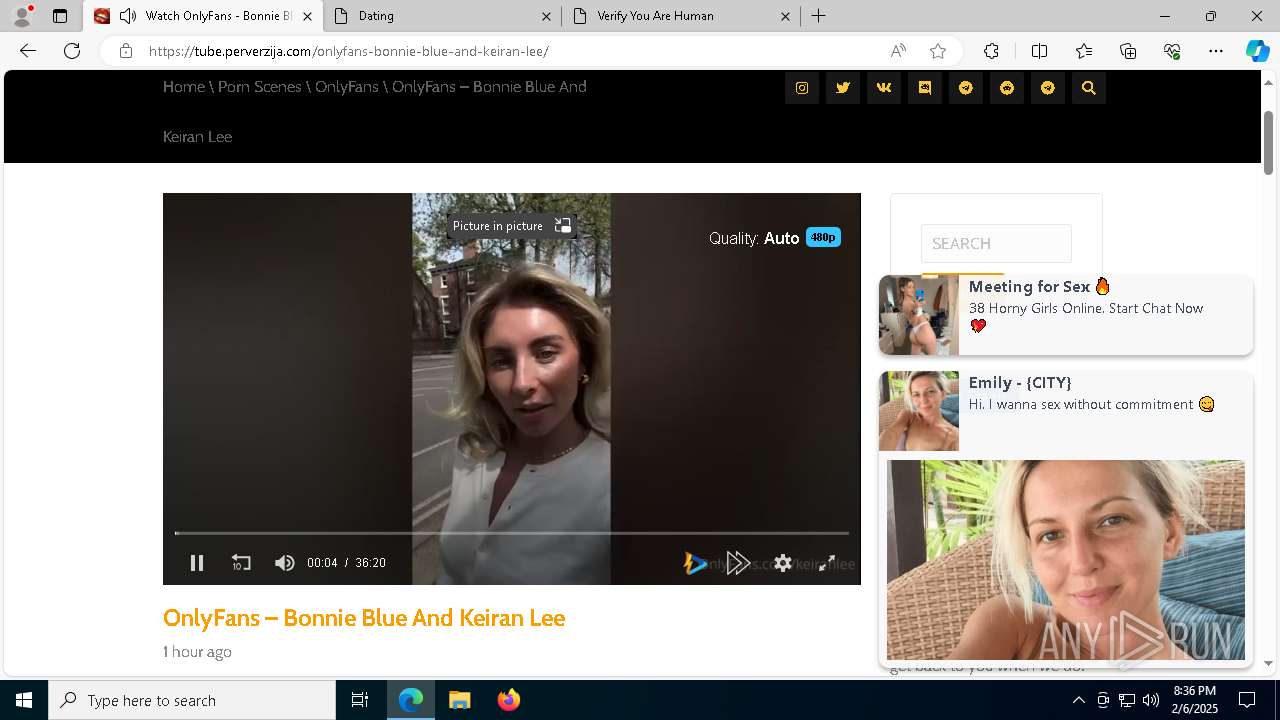Open the Collections icon

pyautogui.click(x=1128, y=51)
